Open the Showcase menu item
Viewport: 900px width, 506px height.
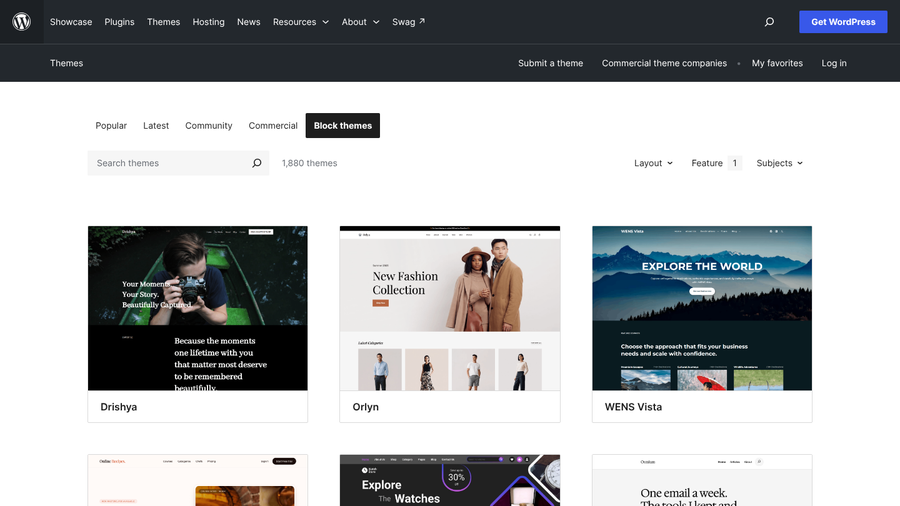[x=71, y=22]
